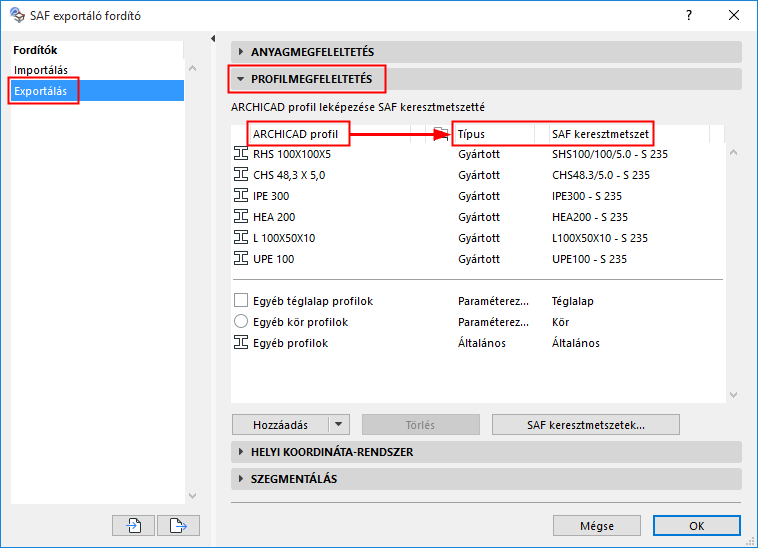The height and width of the screenshot is (548, 758).
Task: Select the Egyéb téglalap profilok row label
Action: click(313, 301)
